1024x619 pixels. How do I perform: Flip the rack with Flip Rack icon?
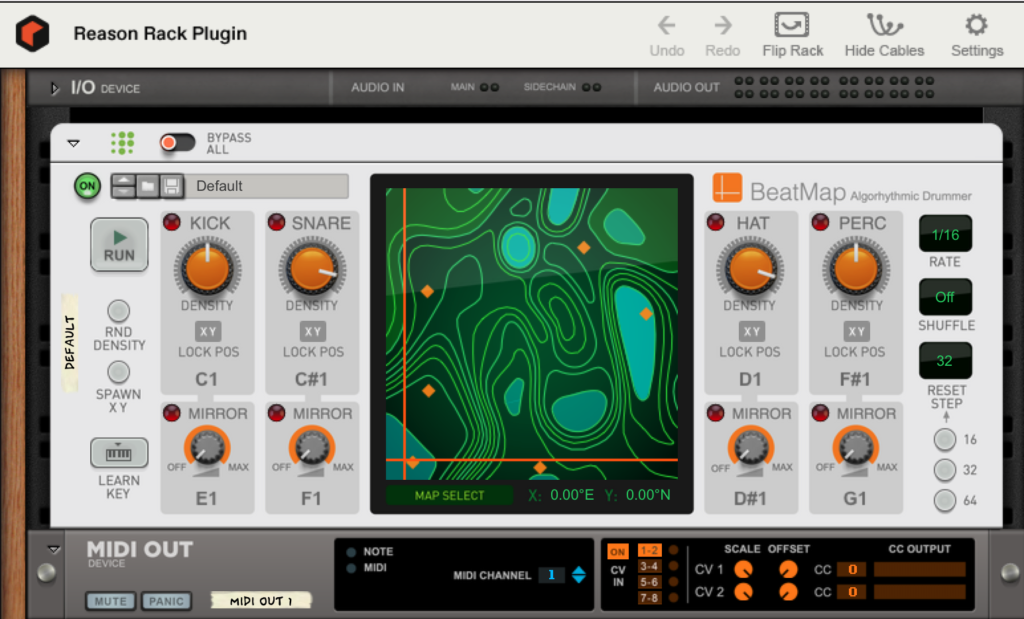[x=792, y=25]
